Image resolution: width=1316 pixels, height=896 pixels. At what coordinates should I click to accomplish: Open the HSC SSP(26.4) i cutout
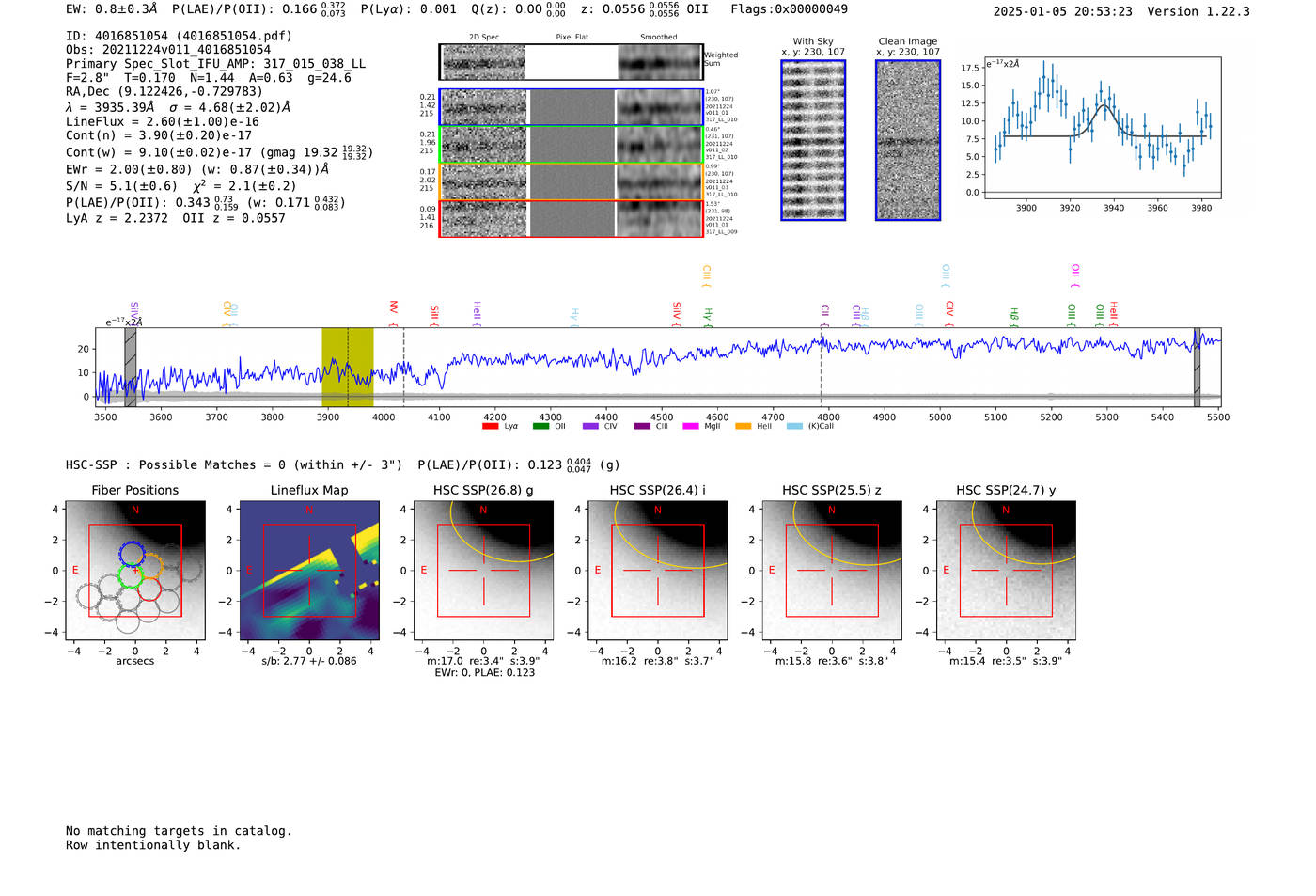pos(658,570)
